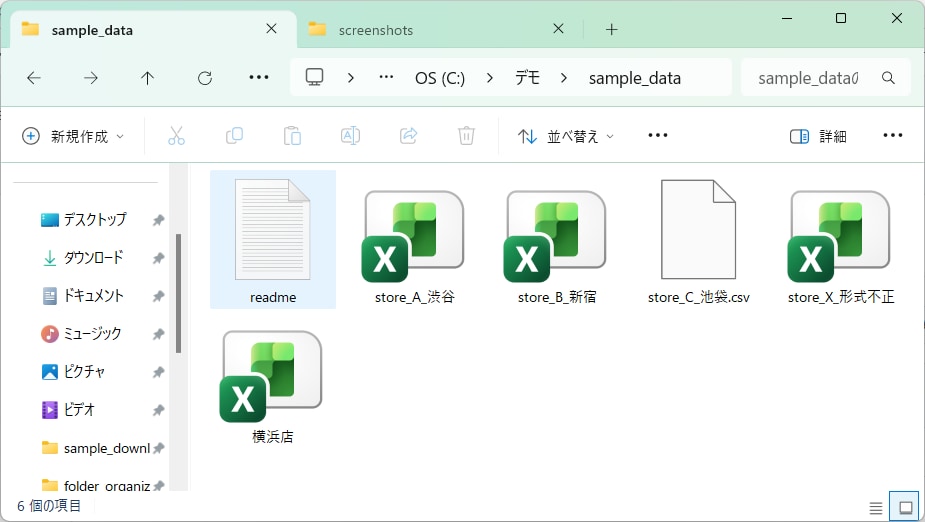Click the pin icon beside ピクチャ
This screenshot has height=522, width=925.
pos(158,372)
